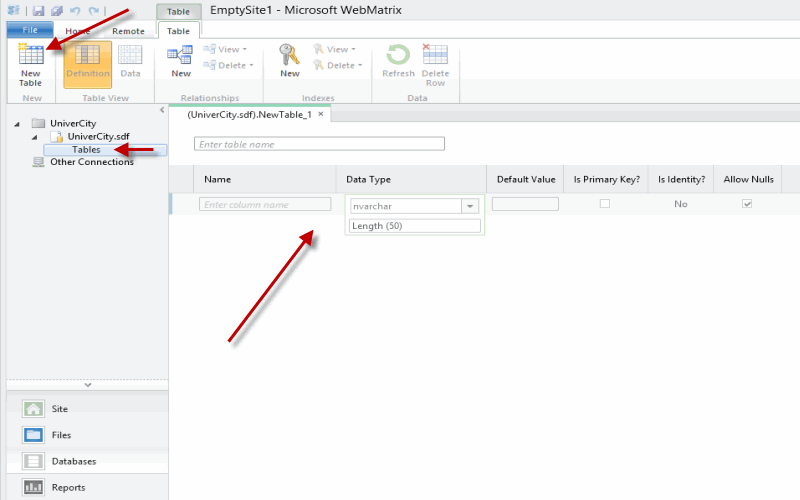Open the nvarchar Data Type dropdown
The height and width of the screenshot is (500, 800).
click(470, 206)
